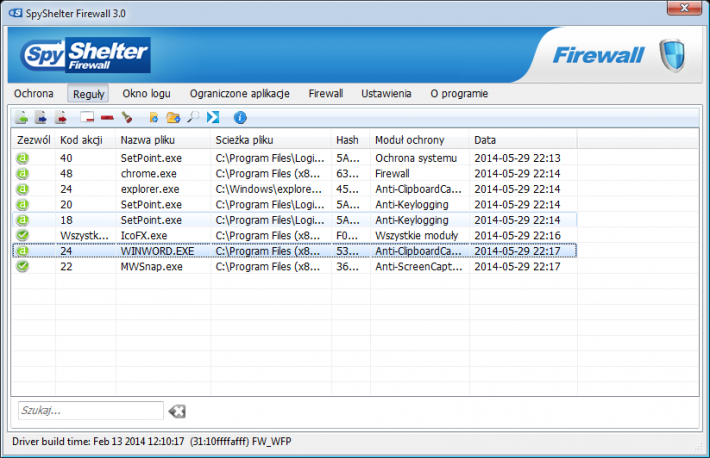Click the clear-search X icon
The height and width of the screenshot is (458, 710).
point(177,411)
